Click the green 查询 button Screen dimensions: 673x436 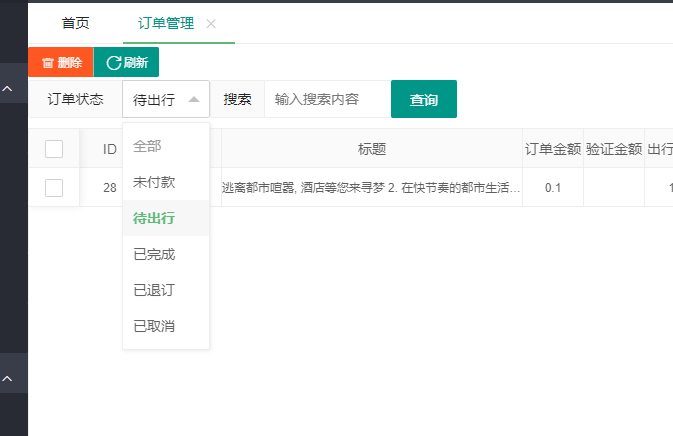[x=424, y=99]
